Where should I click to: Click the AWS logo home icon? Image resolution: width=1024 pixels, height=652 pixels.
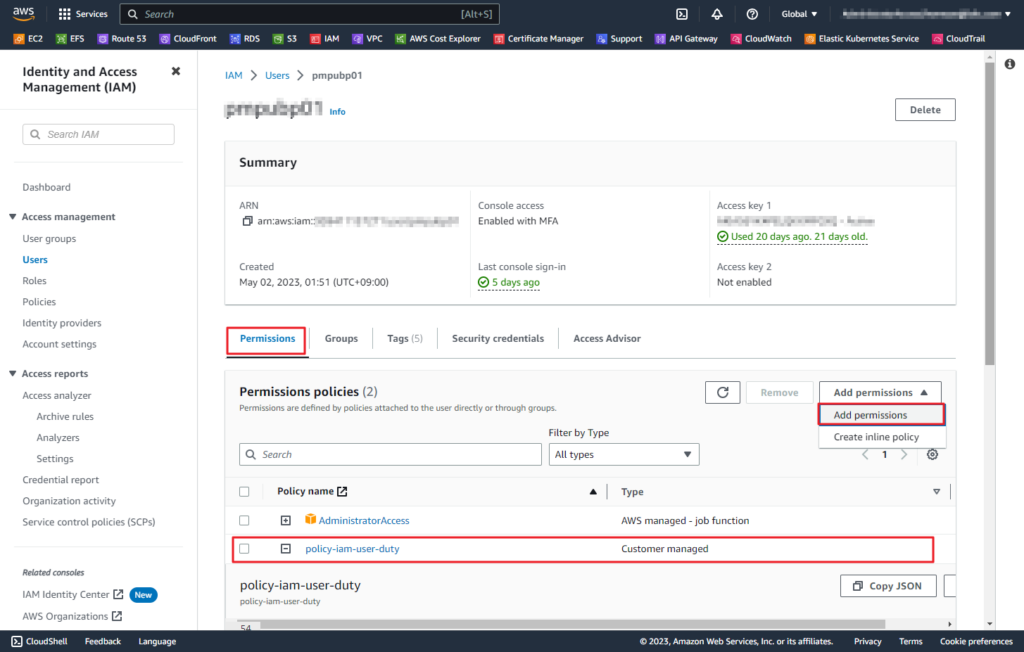tap(24, 13)
